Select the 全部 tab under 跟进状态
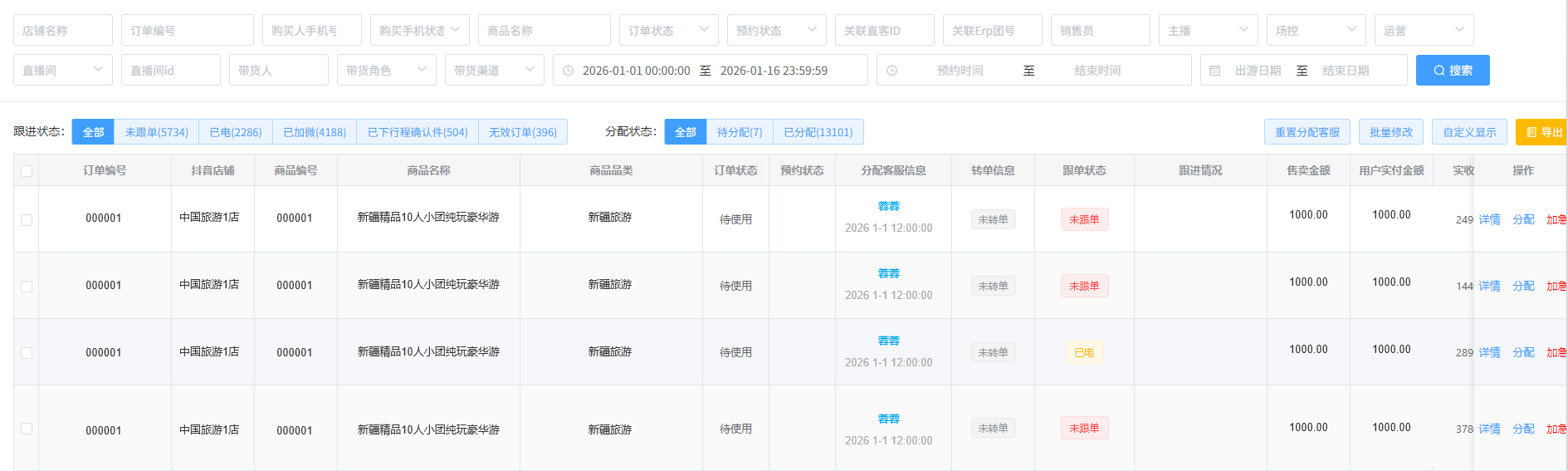This screenshot has height=471, width=1568. tap(93, 132)
